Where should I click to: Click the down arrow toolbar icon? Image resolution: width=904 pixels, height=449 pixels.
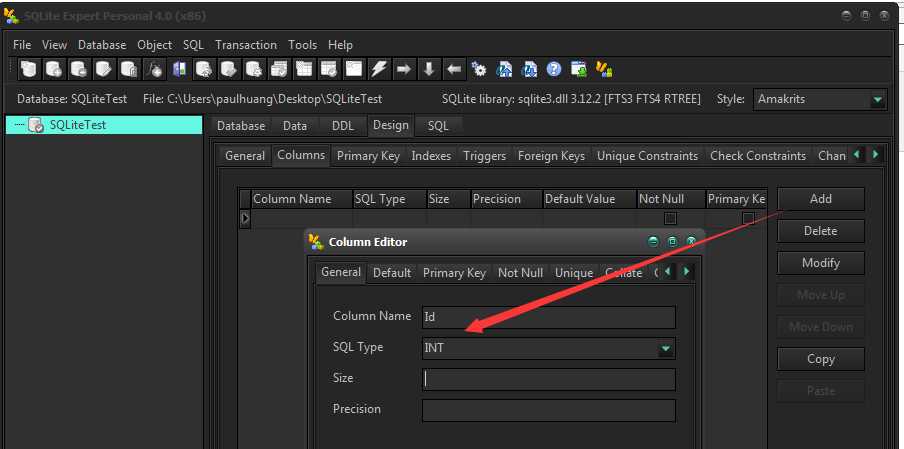[429, 69]
